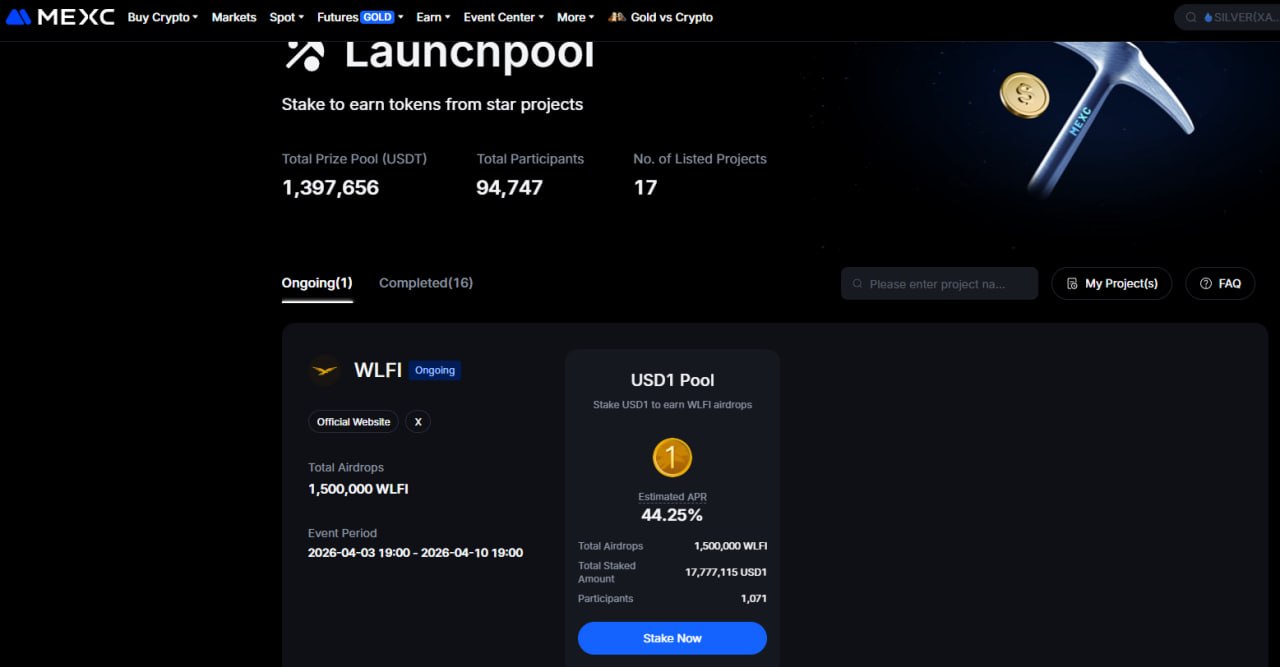Select the Ongoing(1) tab
This screenshot has width=1280, height=667.
[x=317, y=283]
